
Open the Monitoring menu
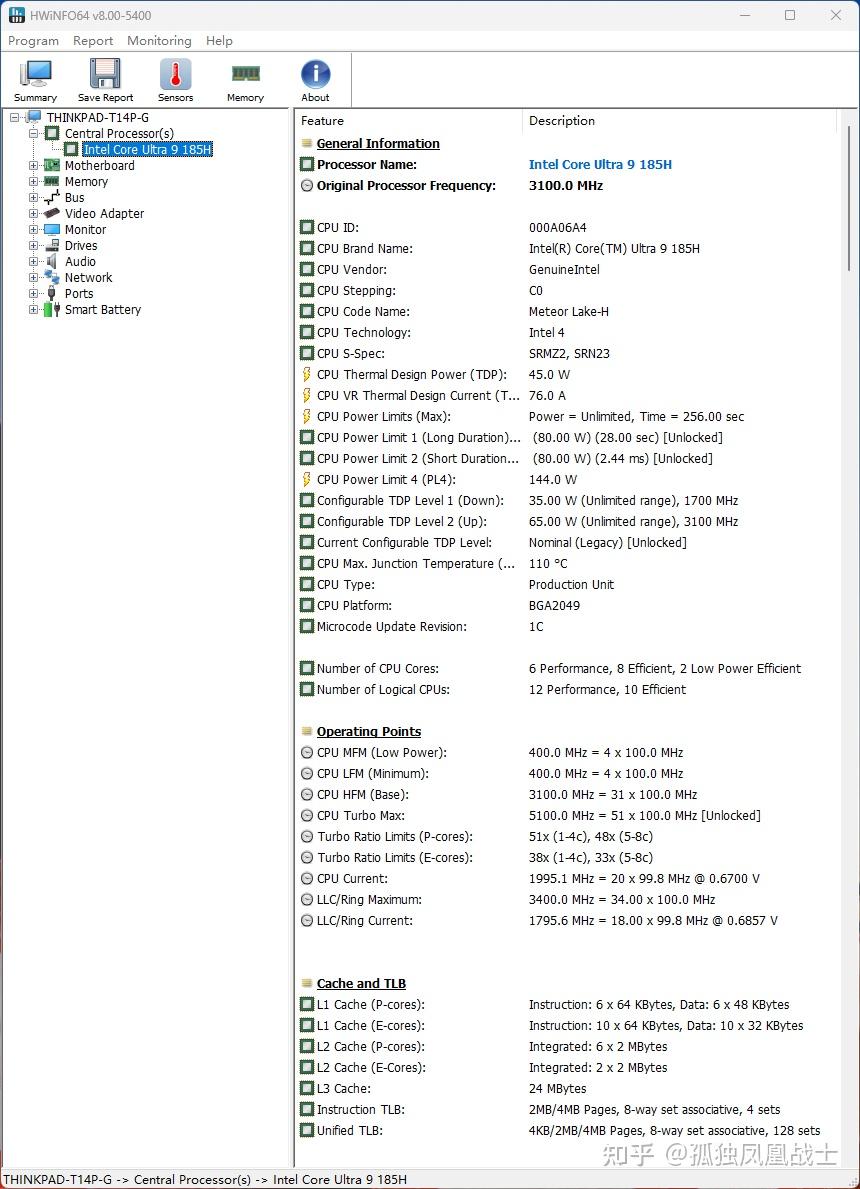pyautogui.click(x=159, y=41)
